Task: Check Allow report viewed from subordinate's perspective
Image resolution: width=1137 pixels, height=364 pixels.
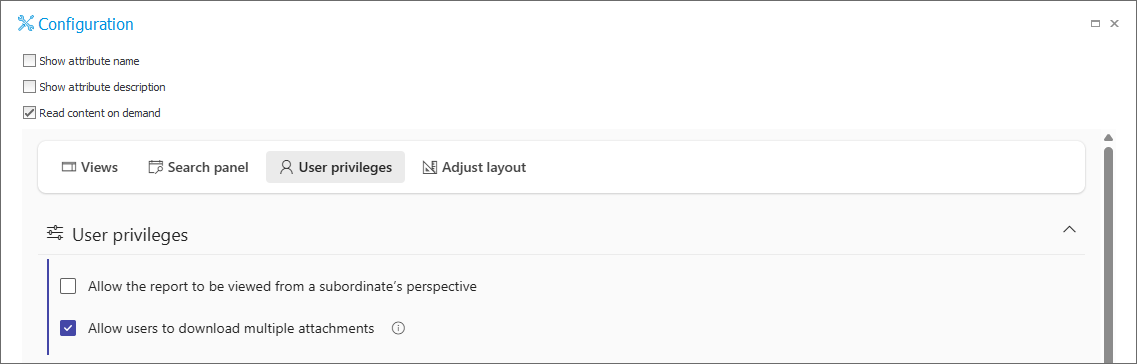Action: coord(68,286)
